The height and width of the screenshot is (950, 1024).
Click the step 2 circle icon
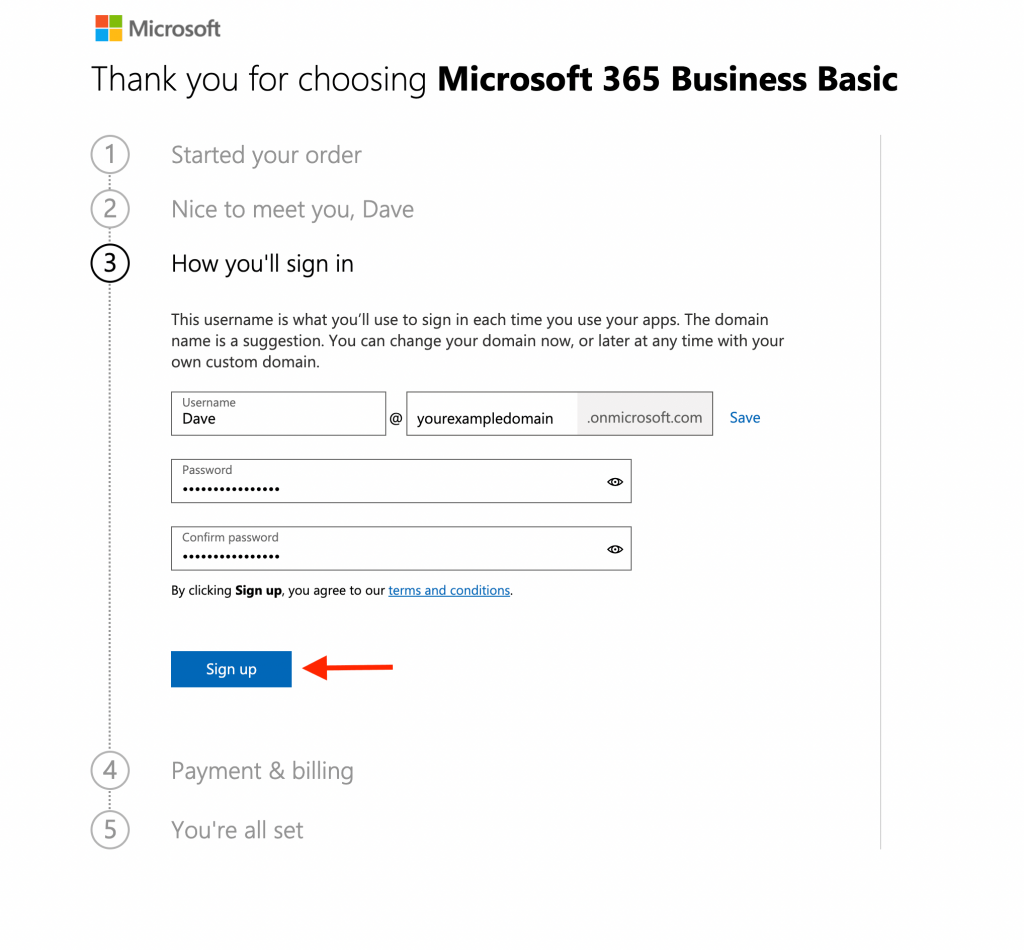click(110, 209)
